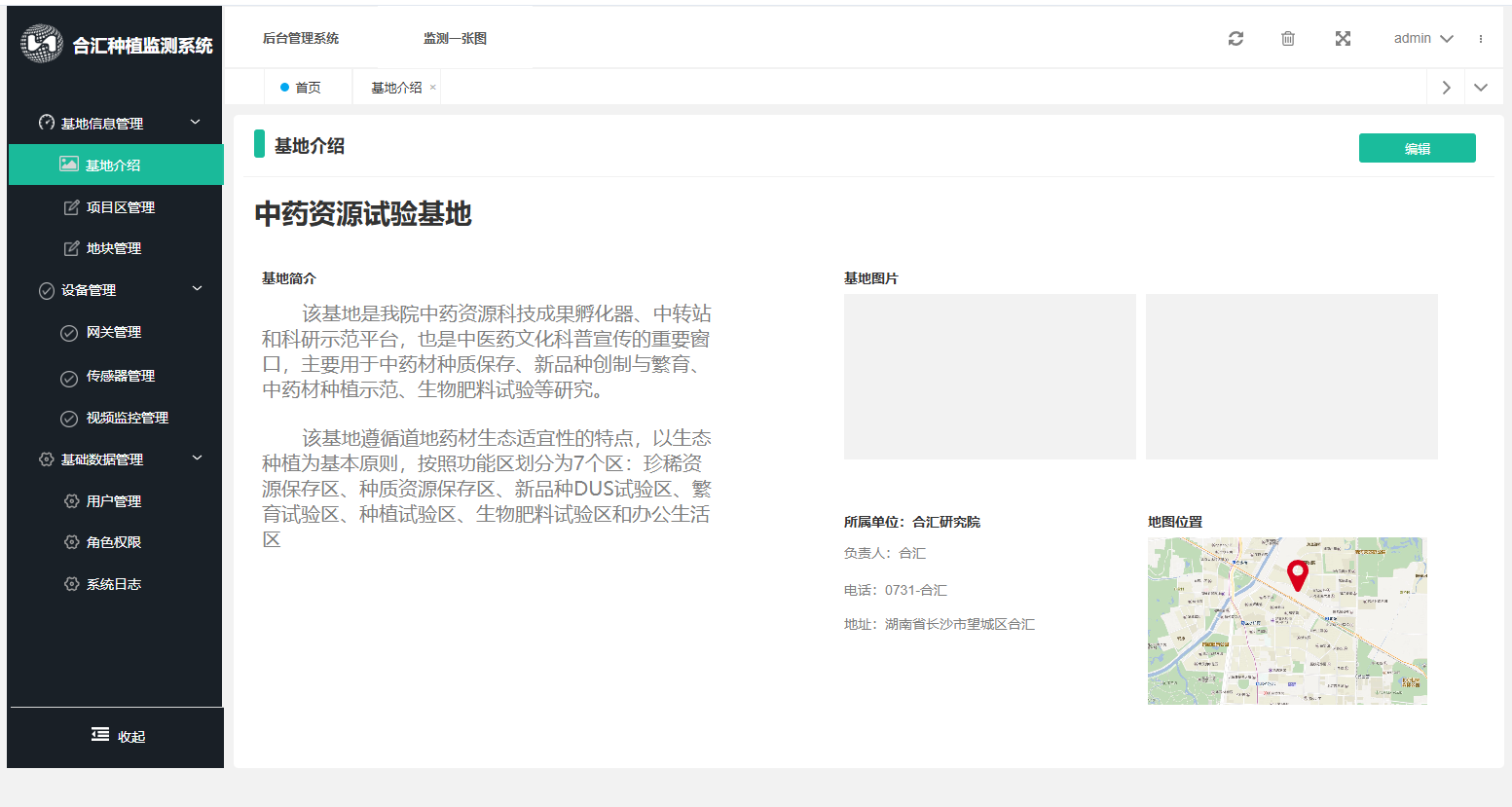Close the 基地介绍 tab
This screenshot has height=807, width=1512.
[x=431, y=87]
